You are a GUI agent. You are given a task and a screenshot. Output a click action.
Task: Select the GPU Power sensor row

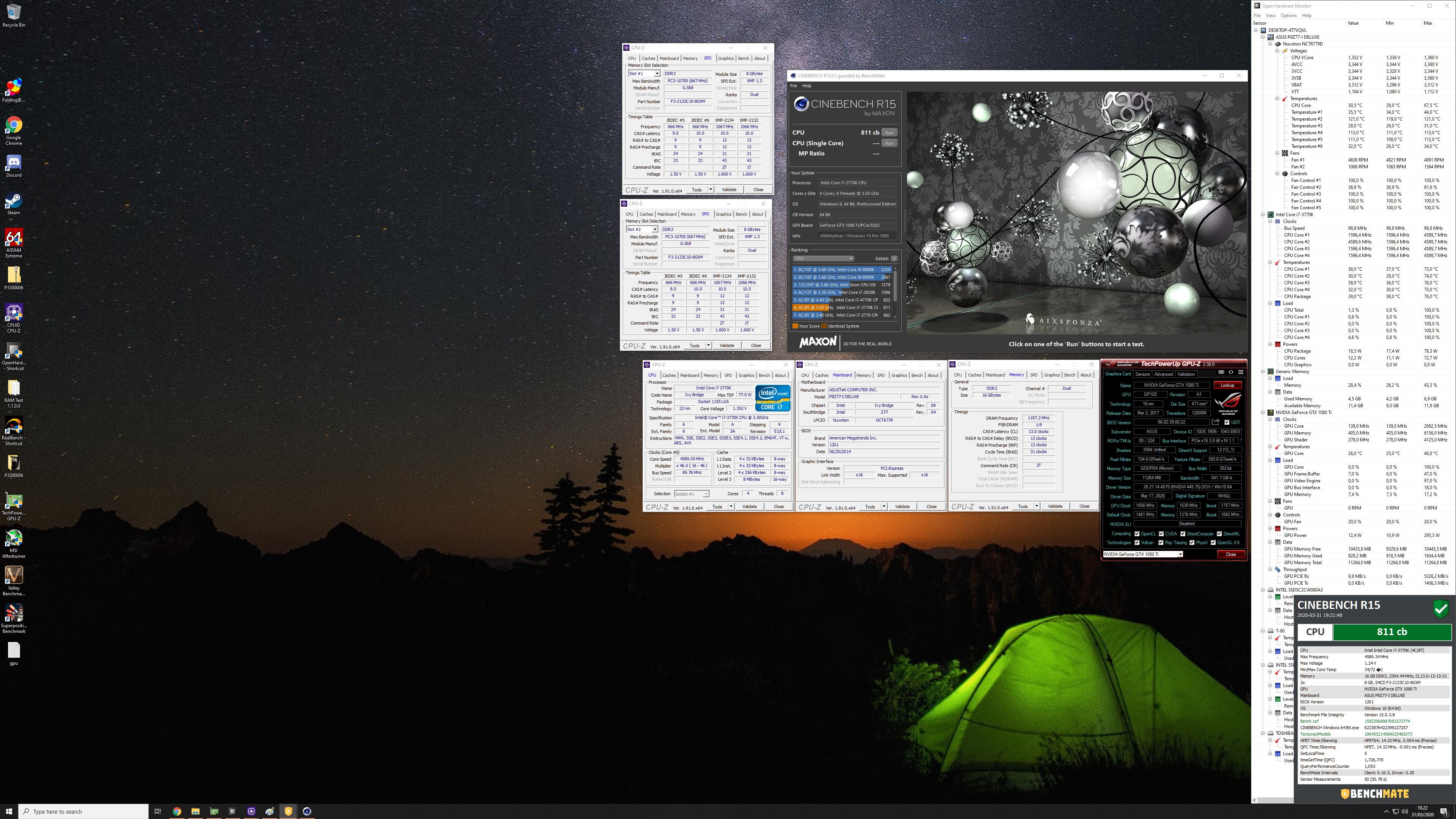pyautogui.click(x=1353, y=535)
